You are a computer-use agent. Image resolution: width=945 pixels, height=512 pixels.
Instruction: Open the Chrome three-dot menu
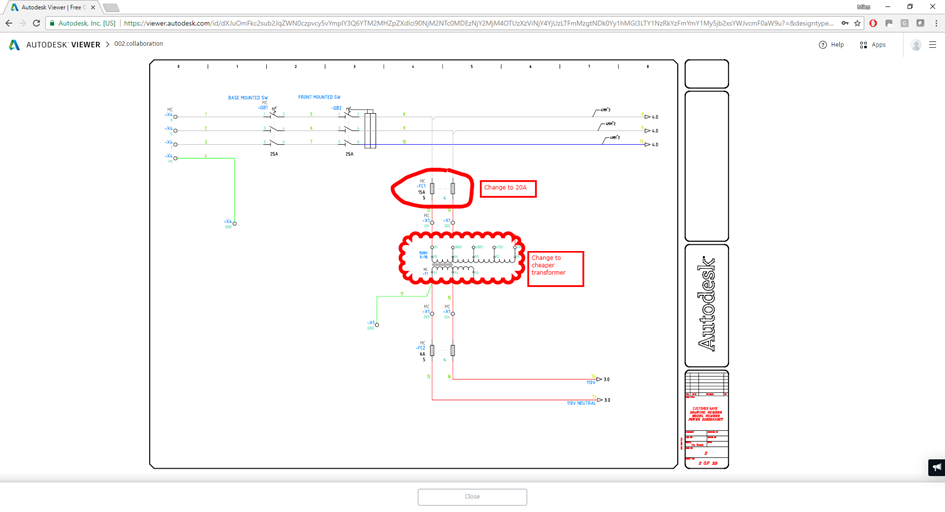click(x=936, y=23)
